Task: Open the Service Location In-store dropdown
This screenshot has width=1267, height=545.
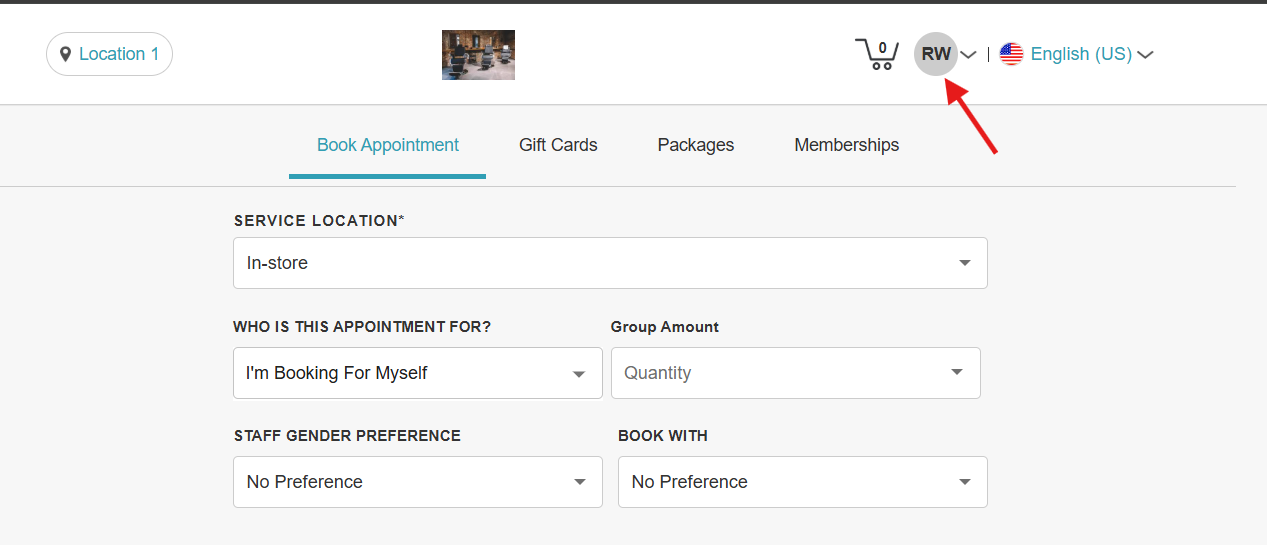Action: [610, 263]
